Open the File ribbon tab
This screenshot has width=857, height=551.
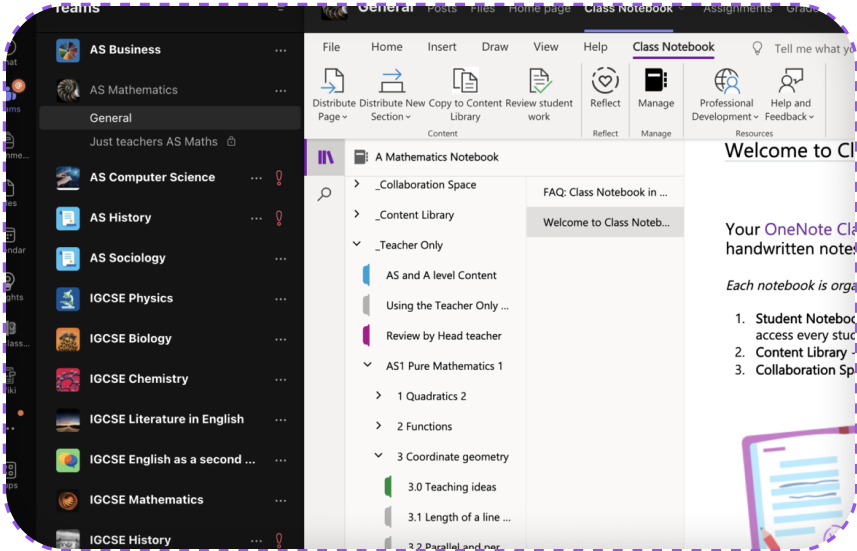[331, 47]
